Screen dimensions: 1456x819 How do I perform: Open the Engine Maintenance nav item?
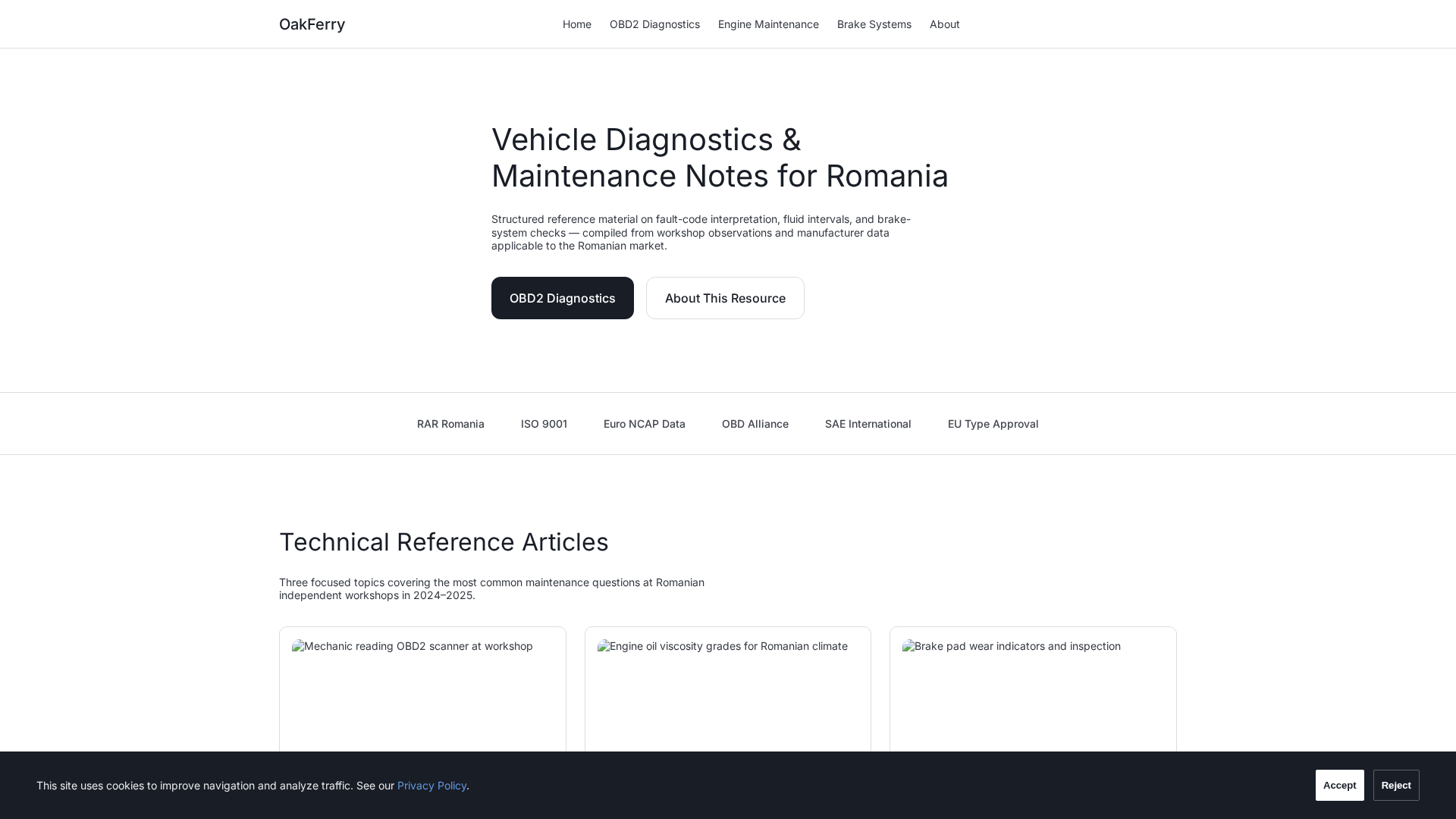(768, 24)
